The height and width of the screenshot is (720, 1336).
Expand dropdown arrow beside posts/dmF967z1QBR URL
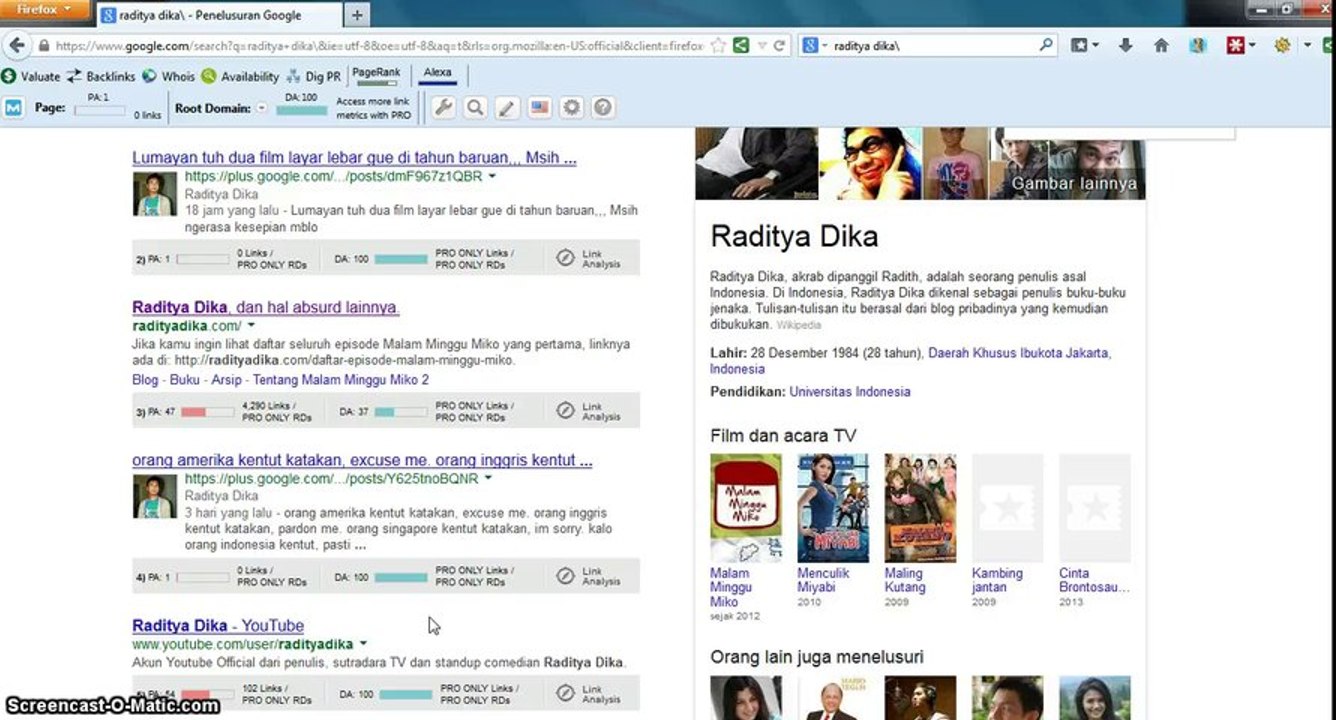coord(492,176)
